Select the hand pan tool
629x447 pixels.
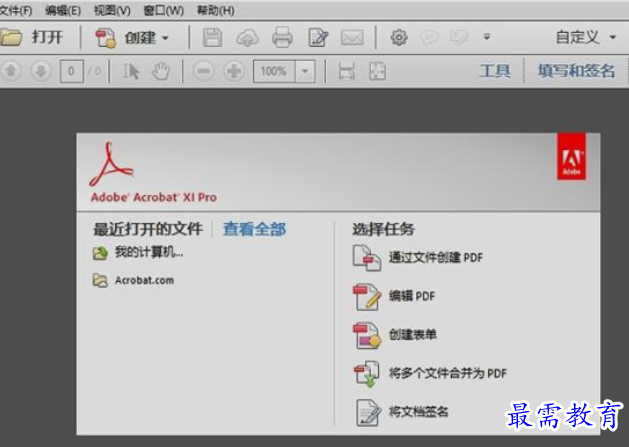click(x=161, y=71)
